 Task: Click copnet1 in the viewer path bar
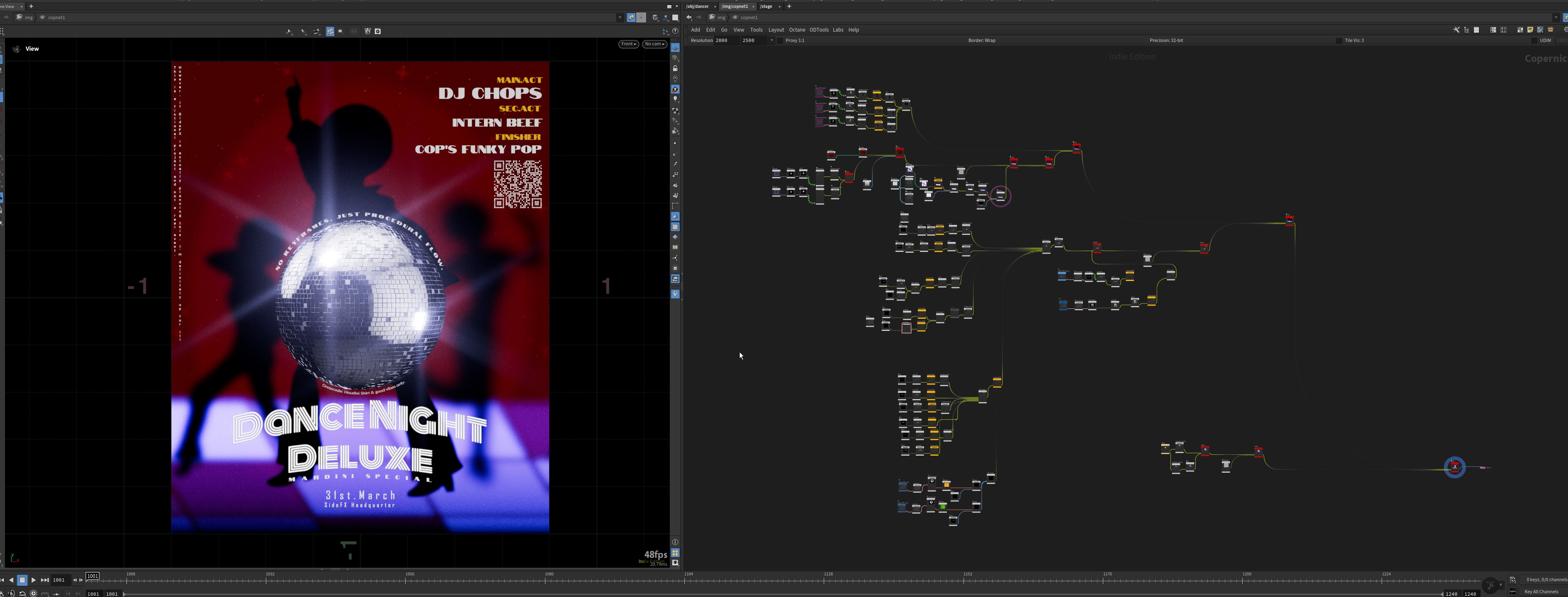point(57,17)
